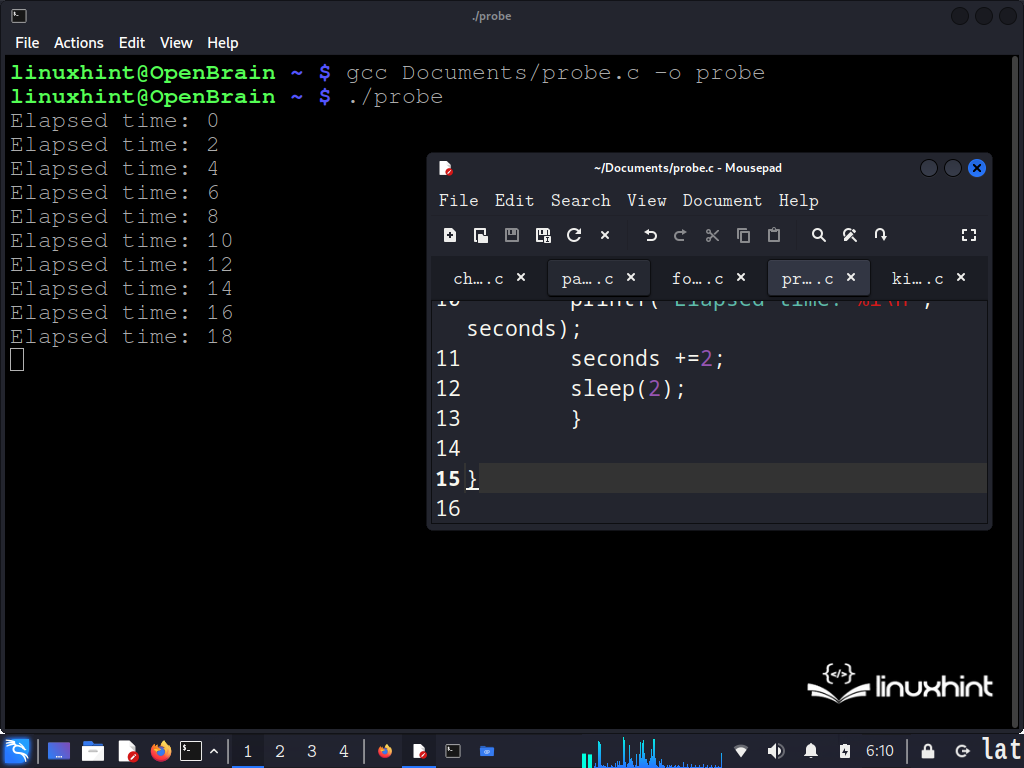Screen dimensions: 1024x768
Task: Open the Document menu in Mousepad
Action: click(x=722, y=201)
